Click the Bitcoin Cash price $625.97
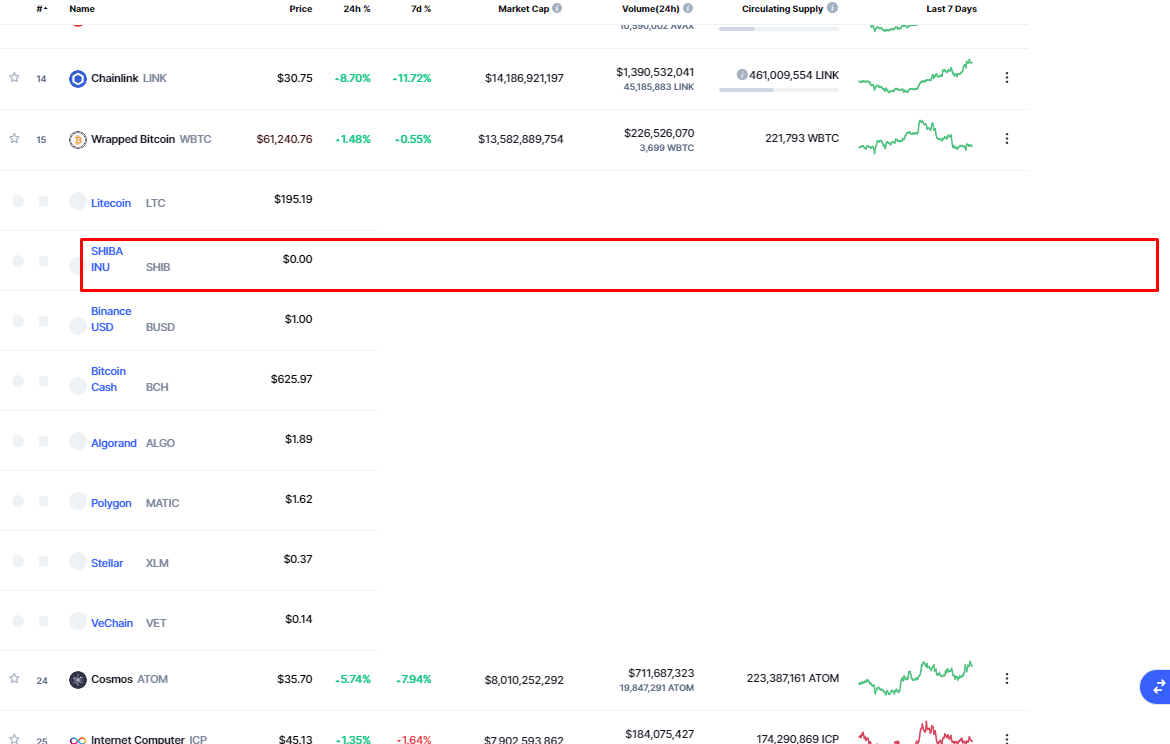The height and width of the screenshot is (744, 1170). coord(292,379)
